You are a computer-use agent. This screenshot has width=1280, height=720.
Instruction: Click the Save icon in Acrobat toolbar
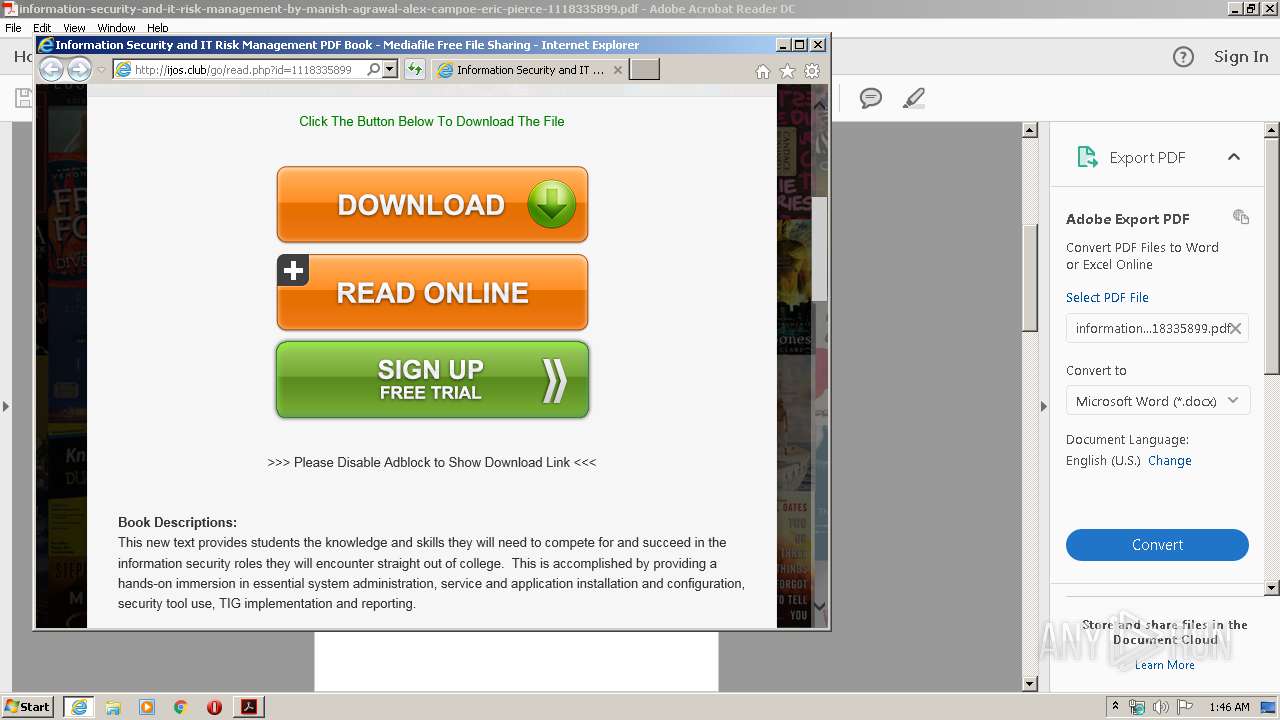22,98
